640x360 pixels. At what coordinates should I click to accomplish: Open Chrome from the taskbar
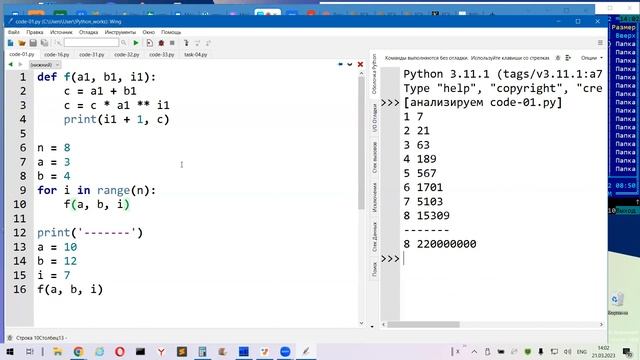(78, 351)
